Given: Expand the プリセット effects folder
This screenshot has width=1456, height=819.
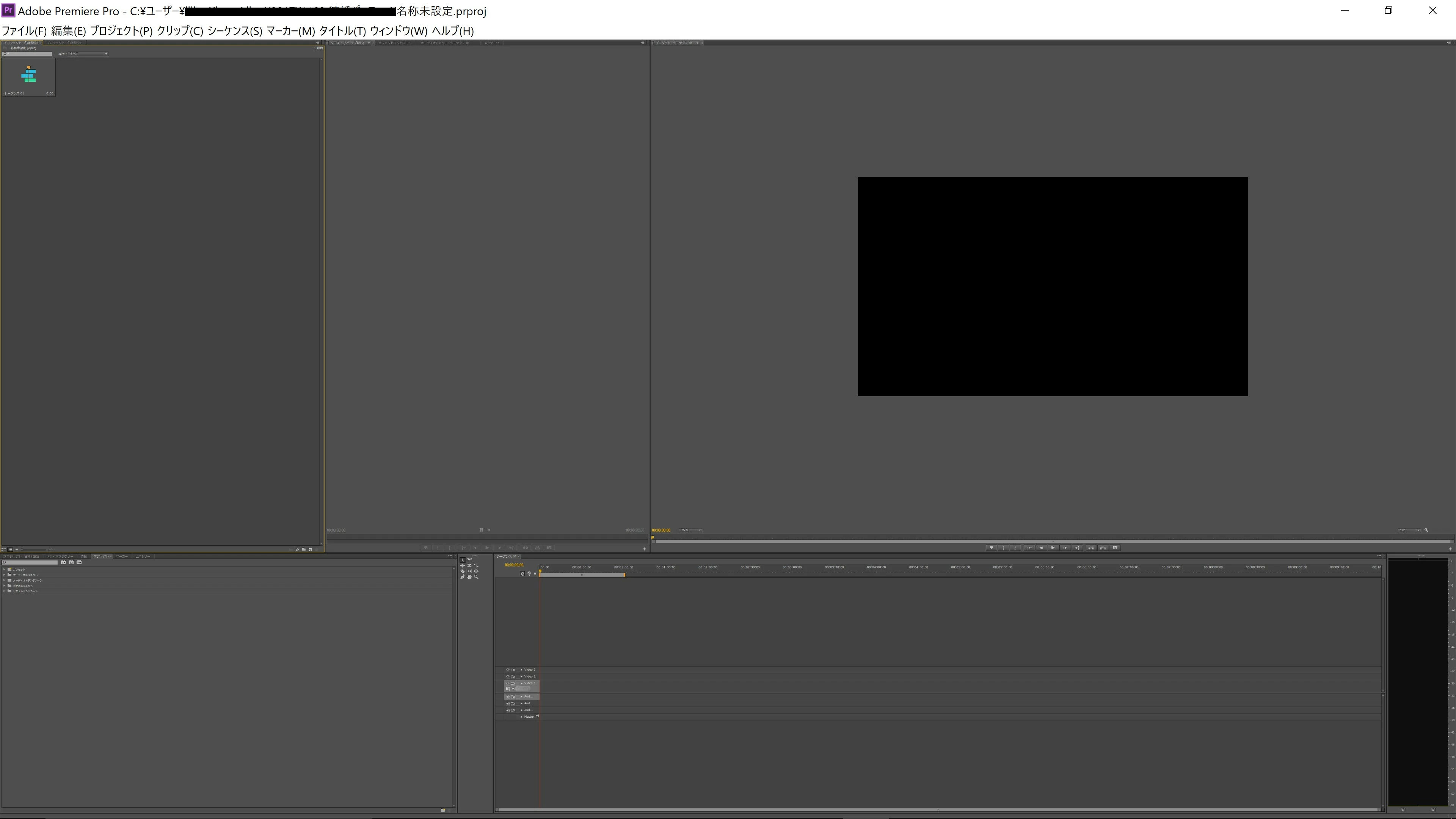Looking at the screenshot, I should pos(5,569).
